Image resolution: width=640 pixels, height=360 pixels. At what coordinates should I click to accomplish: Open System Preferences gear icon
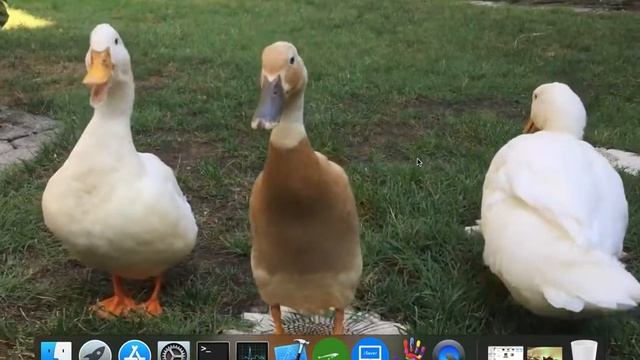pos(174,351)
